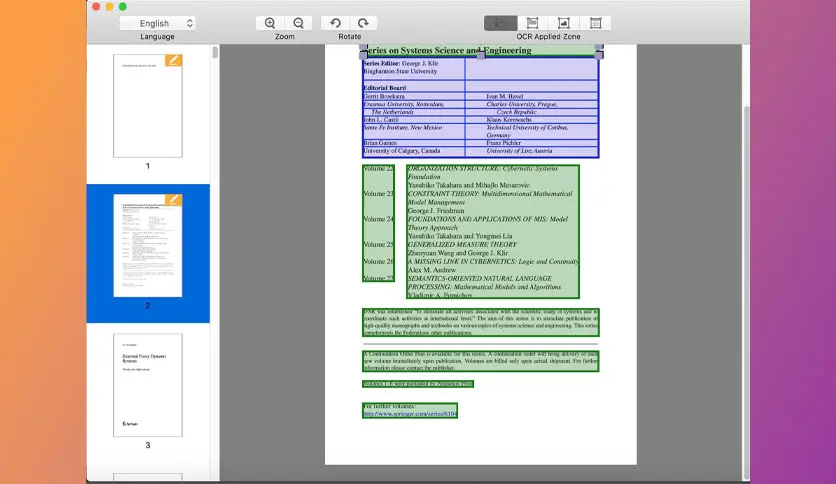Choose the image zone OCR icon

[564, 23]
